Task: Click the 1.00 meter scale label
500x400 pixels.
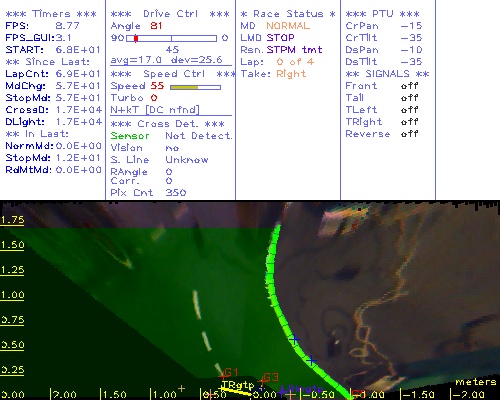Action: (x=12, y=295)
